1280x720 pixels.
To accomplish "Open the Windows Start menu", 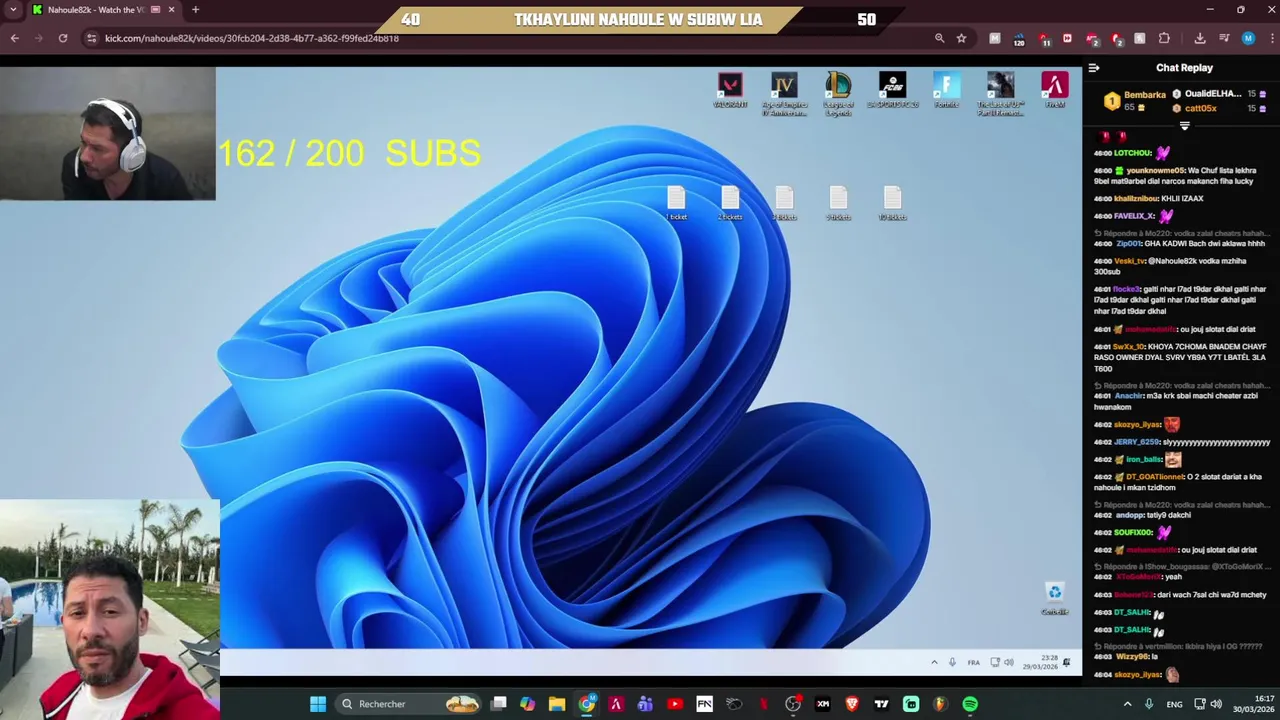I will [x=317, y=704].
